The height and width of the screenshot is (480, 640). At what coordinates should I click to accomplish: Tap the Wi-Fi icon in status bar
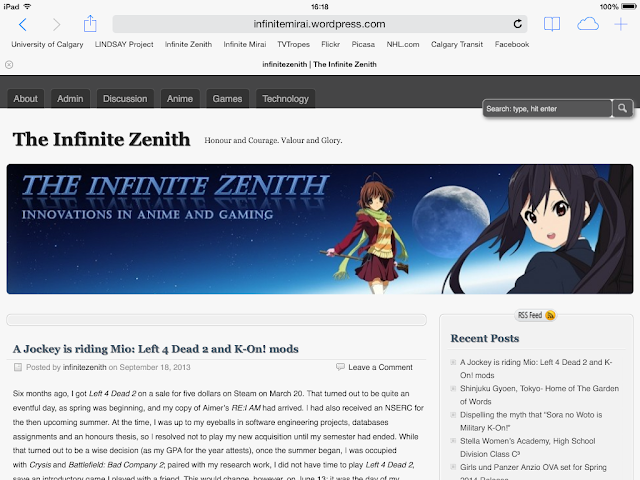coord(27,7)
